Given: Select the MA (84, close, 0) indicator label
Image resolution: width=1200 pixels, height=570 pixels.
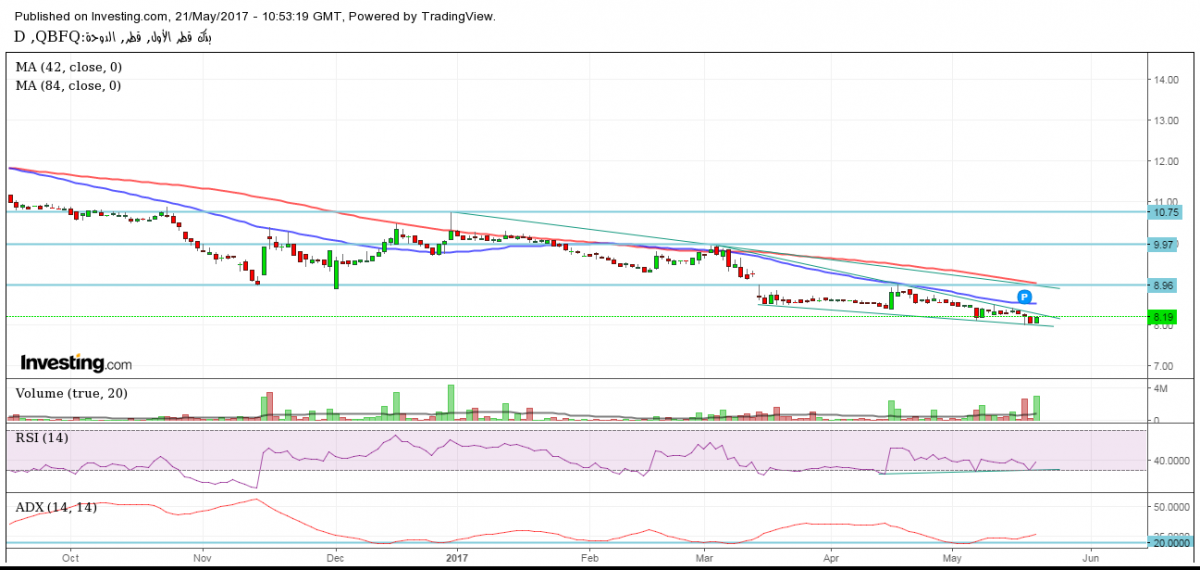Looking at the screenshot, I should pos(69,86).
